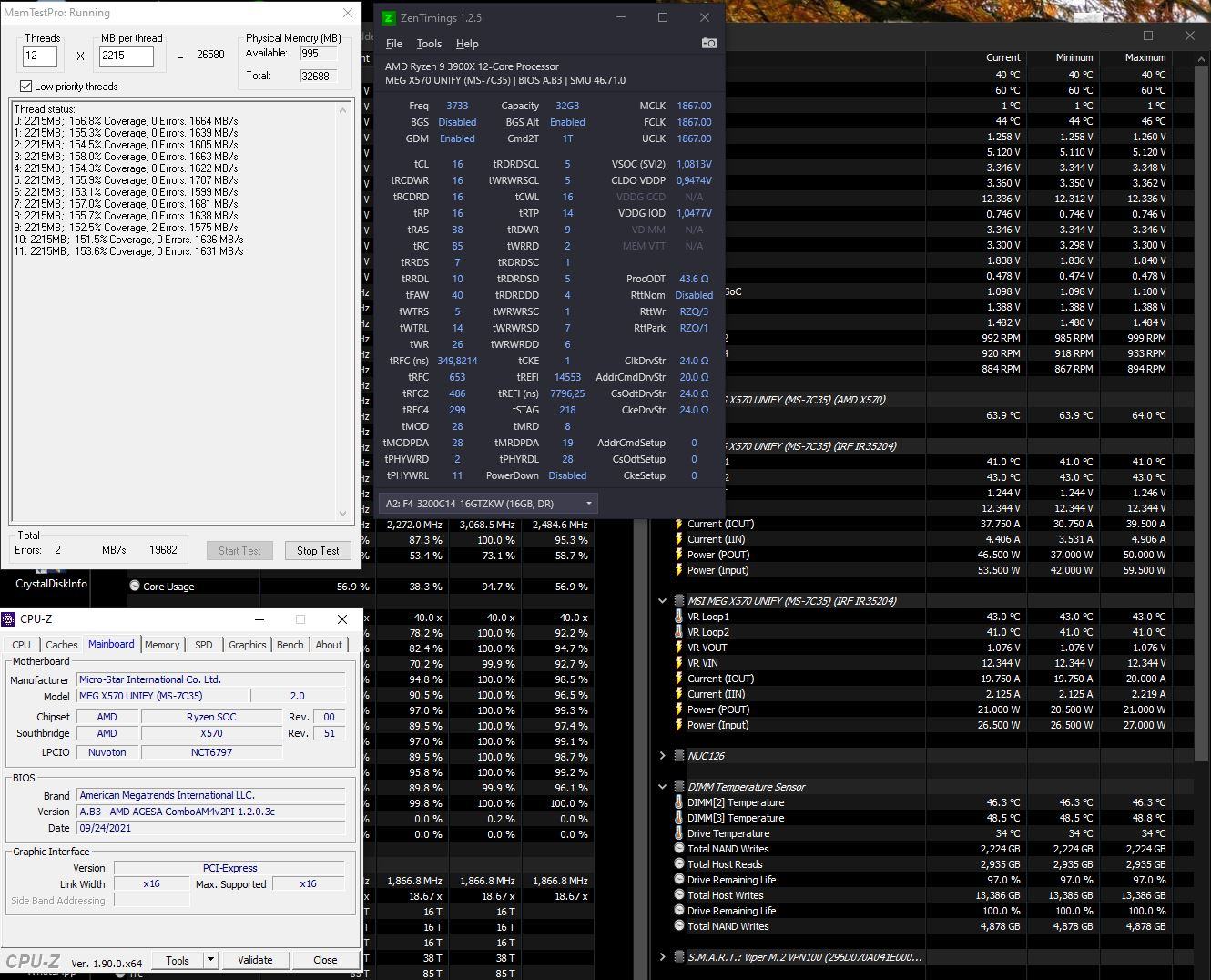Close the MemTestPro window
Image resolution: width=1211 pixels, height=980 pixels.
pyautogui.click(x=347, y=13)
